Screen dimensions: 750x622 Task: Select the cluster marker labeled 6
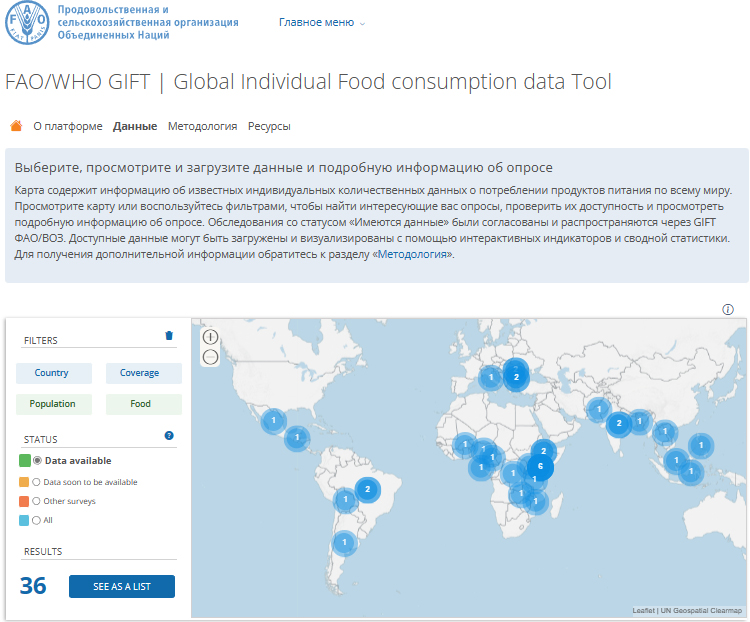click(540, 467)
